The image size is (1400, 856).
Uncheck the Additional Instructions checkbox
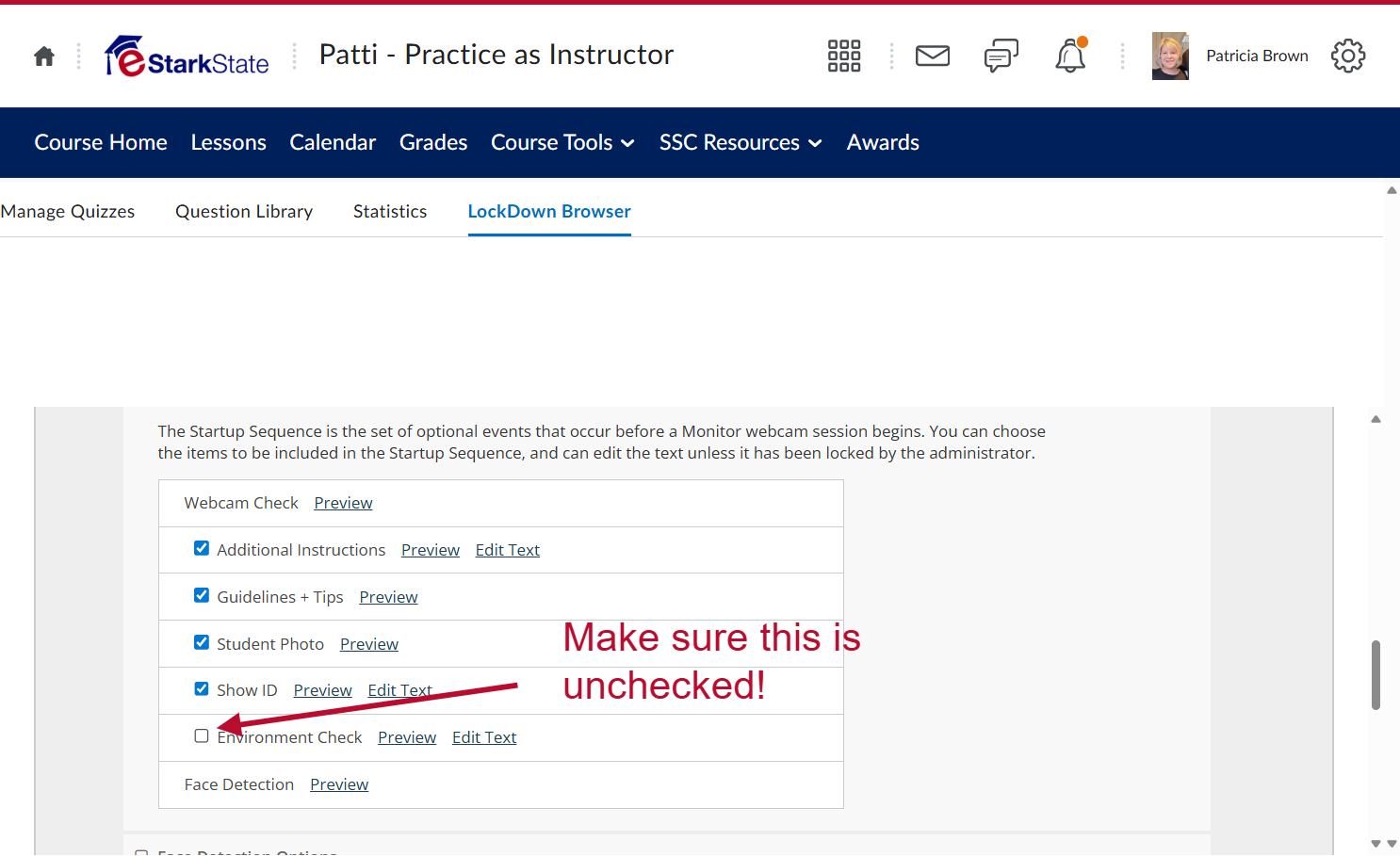202,548
